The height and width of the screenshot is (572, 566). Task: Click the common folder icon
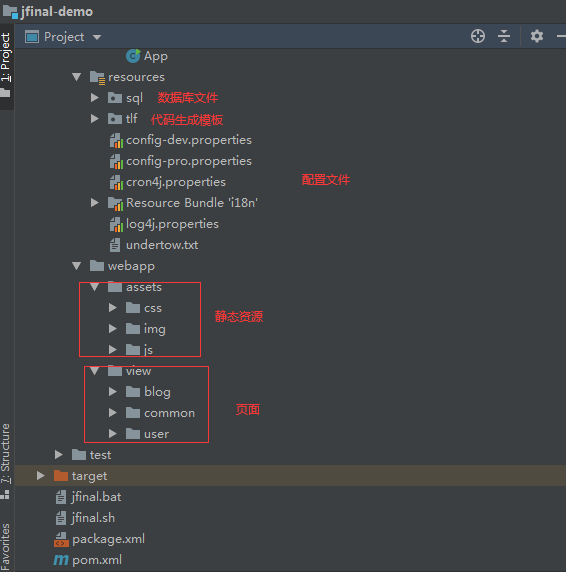pos(133,413)
